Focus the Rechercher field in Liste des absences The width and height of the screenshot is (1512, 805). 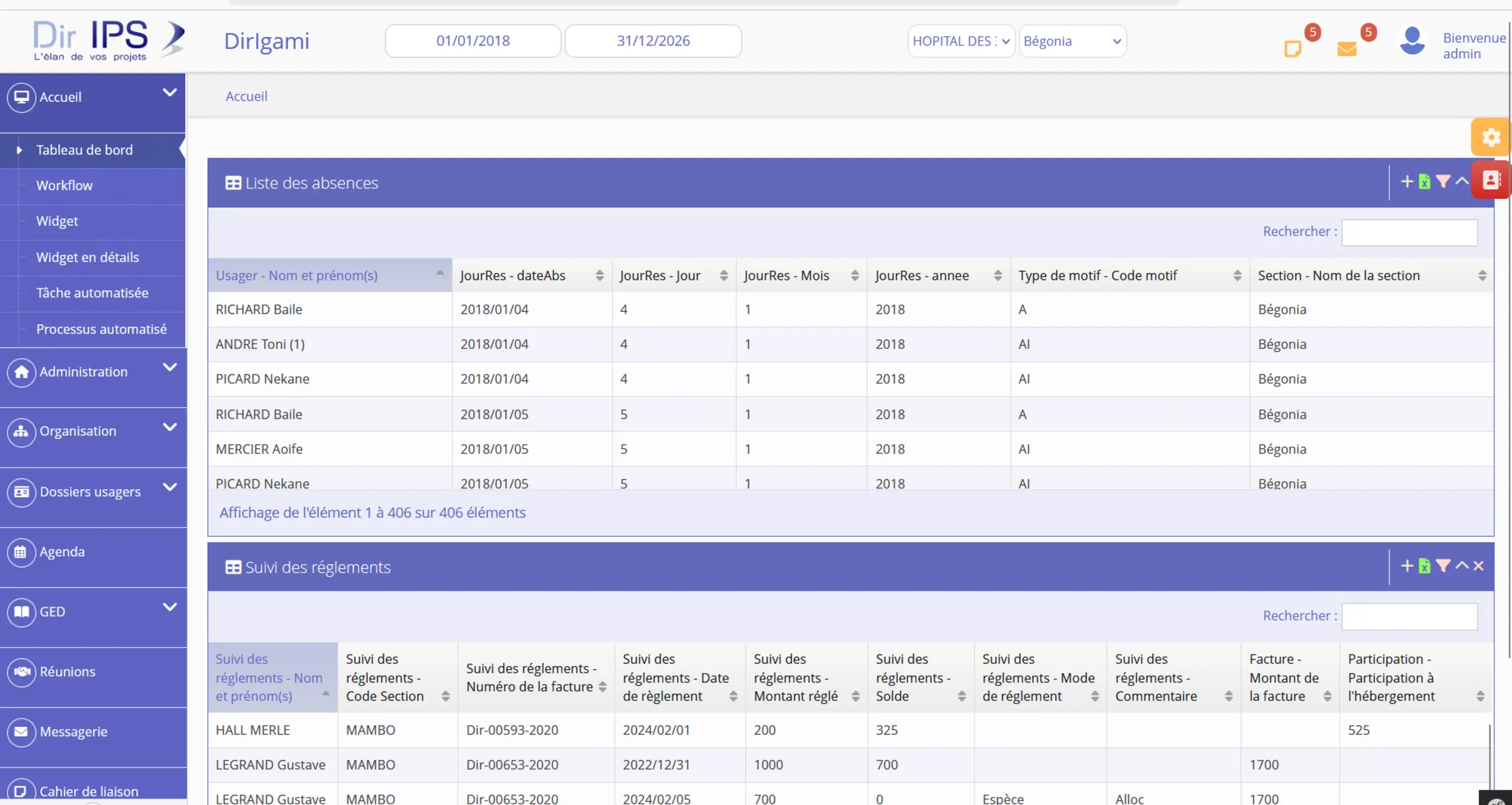click(x=1409, y=232)
